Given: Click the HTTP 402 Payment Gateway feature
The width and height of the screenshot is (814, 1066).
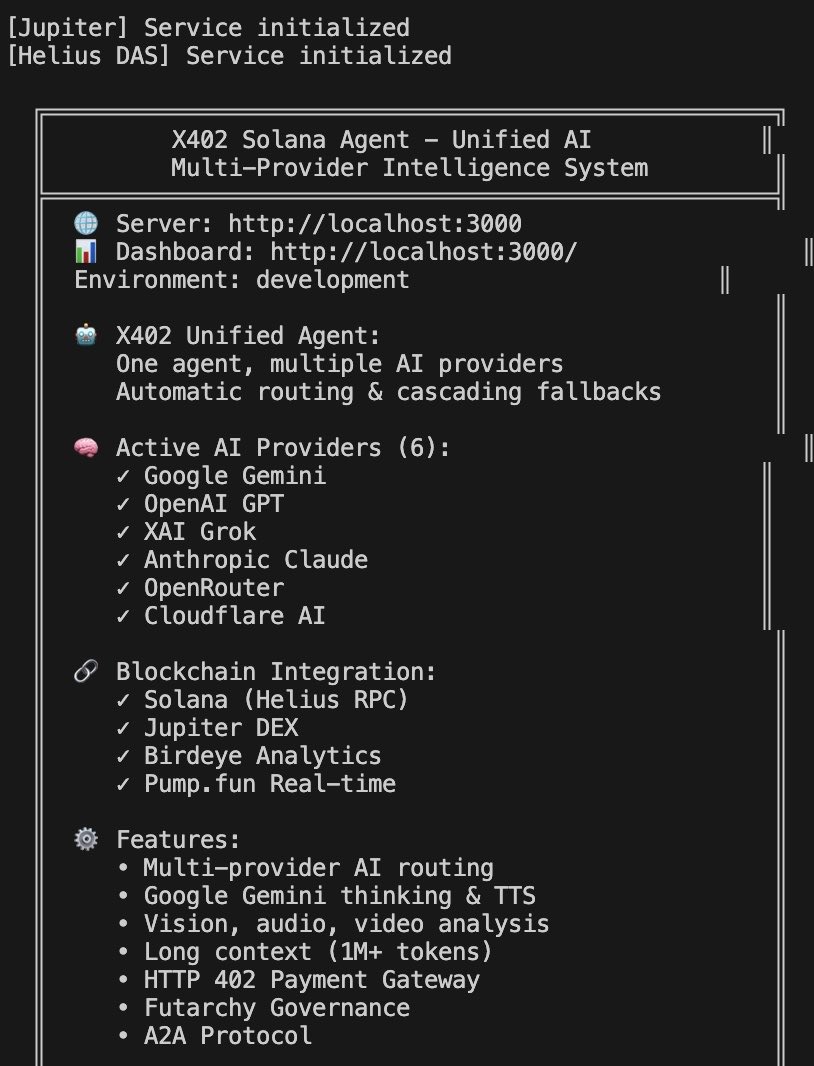Looking at the screenshot, I should [311, 980].
